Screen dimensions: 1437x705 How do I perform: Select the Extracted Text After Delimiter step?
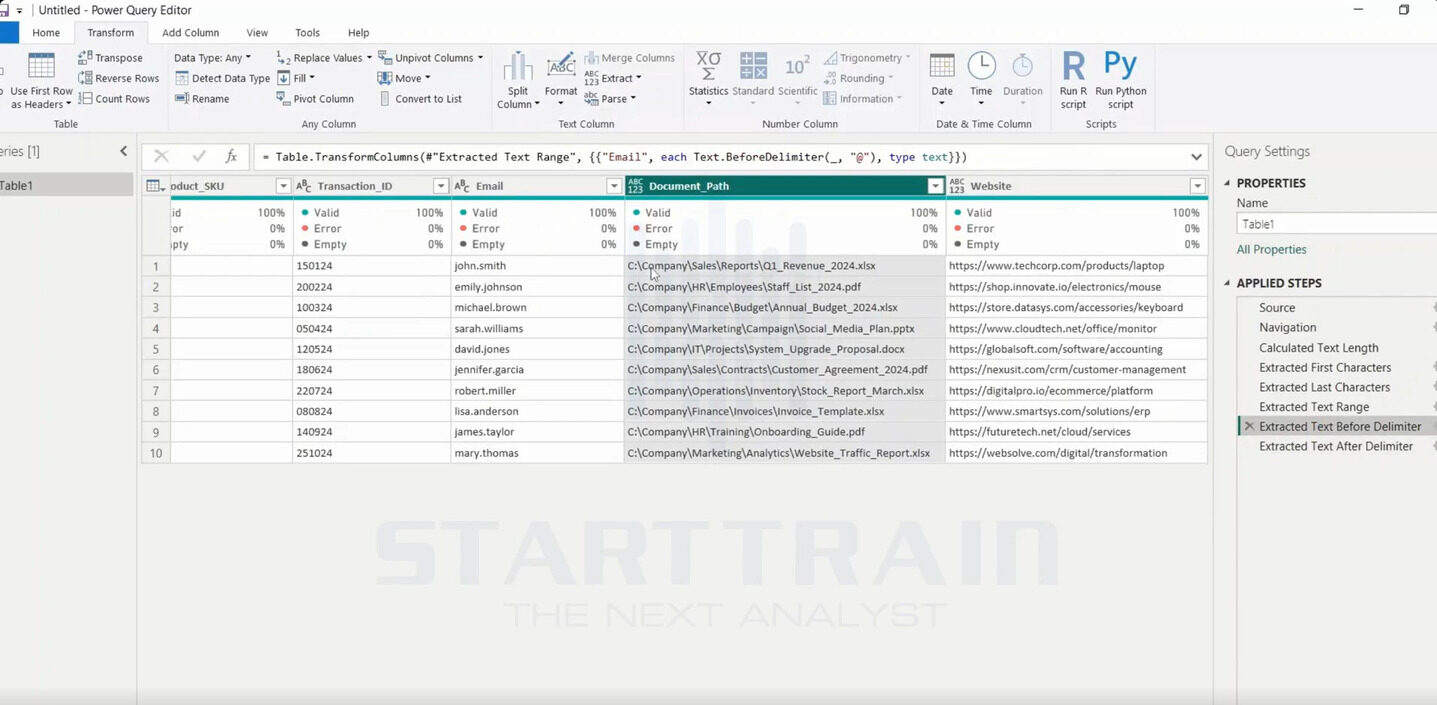pos(1336,447)
